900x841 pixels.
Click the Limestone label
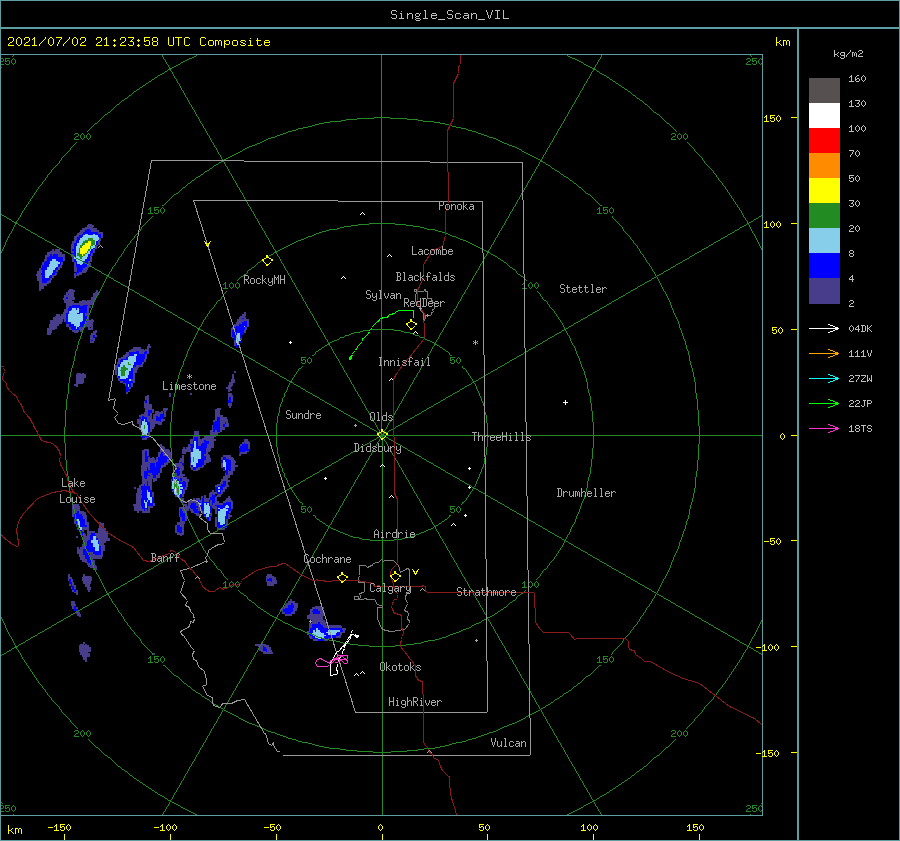coord(189,386)
